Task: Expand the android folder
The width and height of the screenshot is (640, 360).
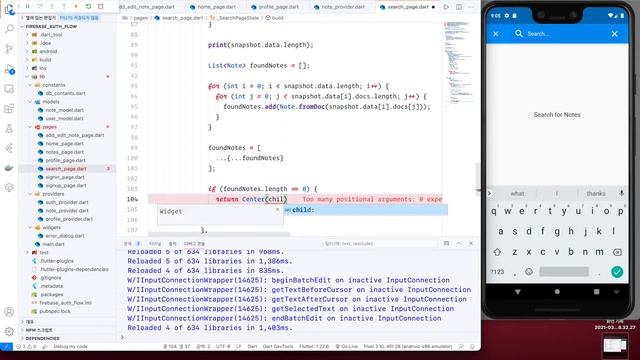Action: pyautogui.click(x=48, y=51)
